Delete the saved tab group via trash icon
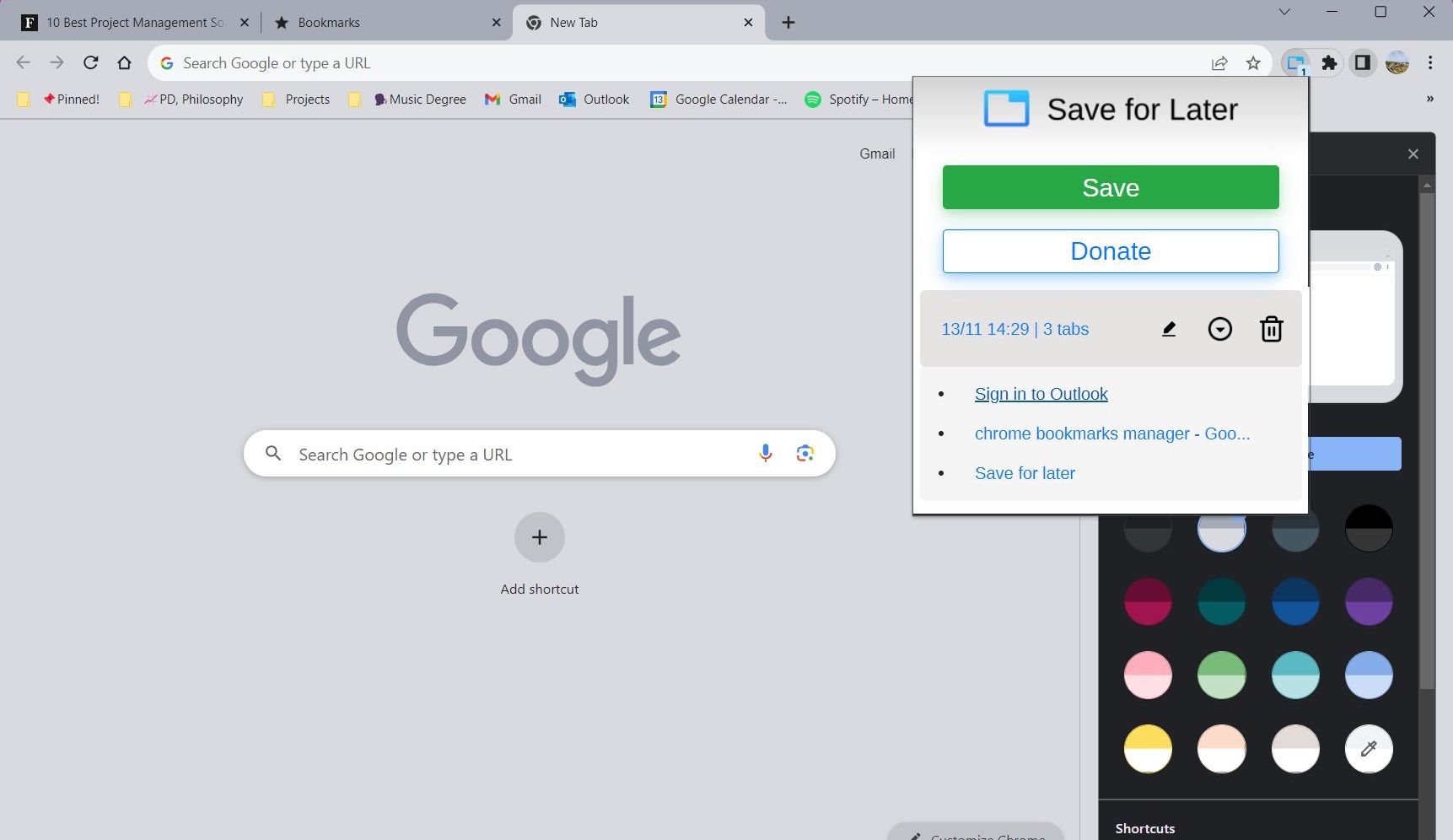1453x840 pixels. tap(1271, 329)
